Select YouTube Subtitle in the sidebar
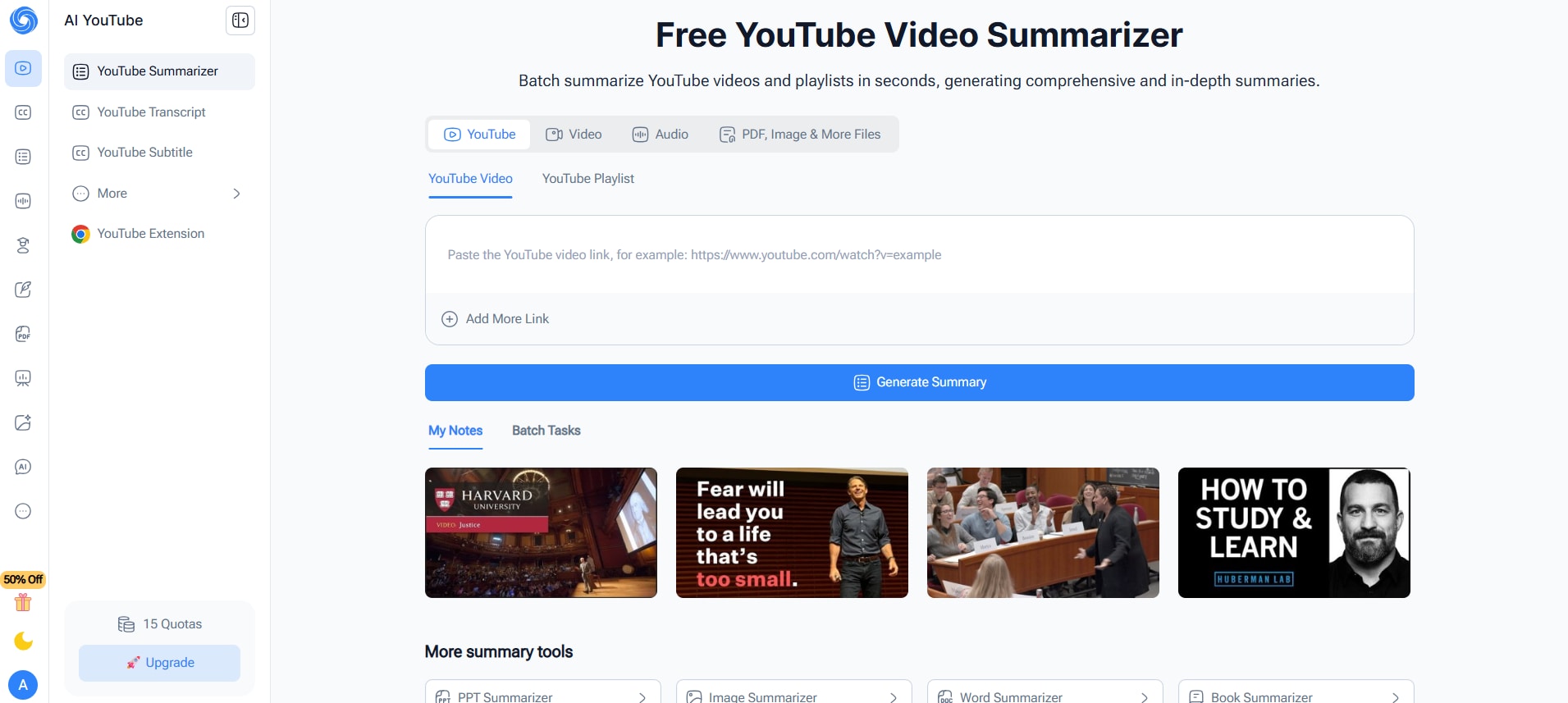 pyautogui.click(x=159, y=153)
